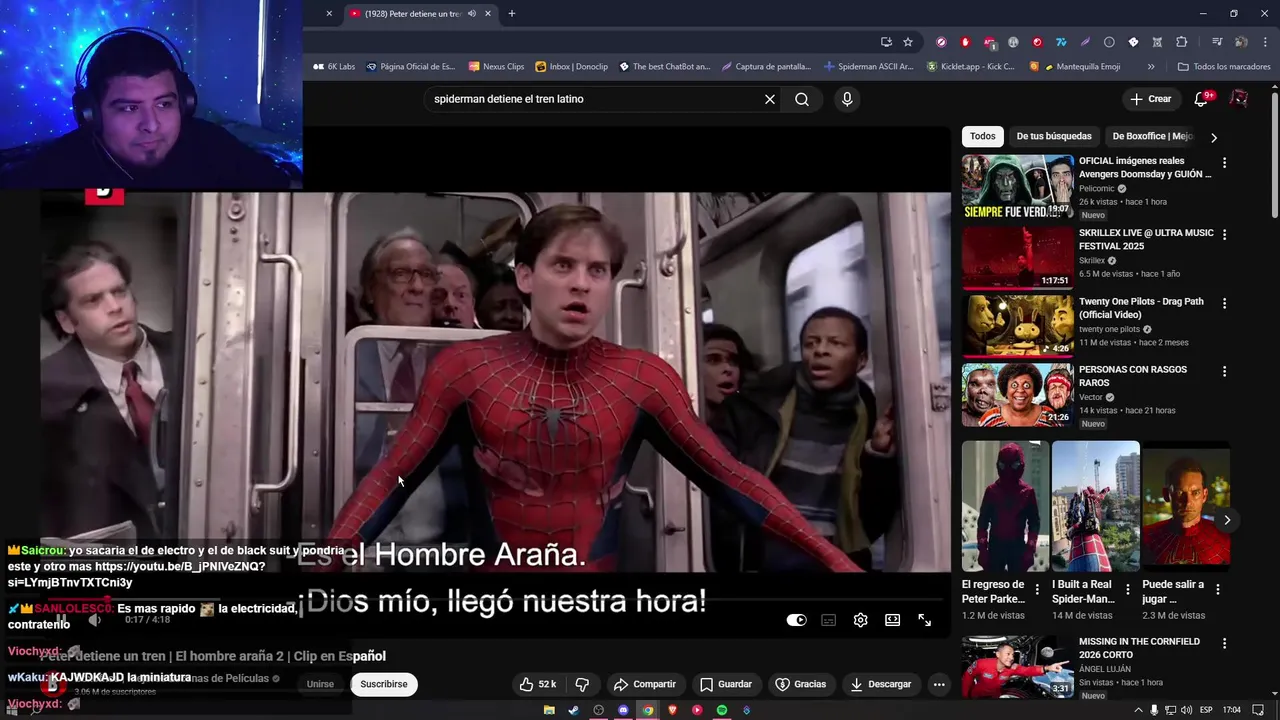Image resolution: width=1280 pixels, height=720 pixels.
Task: Open options for Skrillex Live video
Action: point(1224,234)
